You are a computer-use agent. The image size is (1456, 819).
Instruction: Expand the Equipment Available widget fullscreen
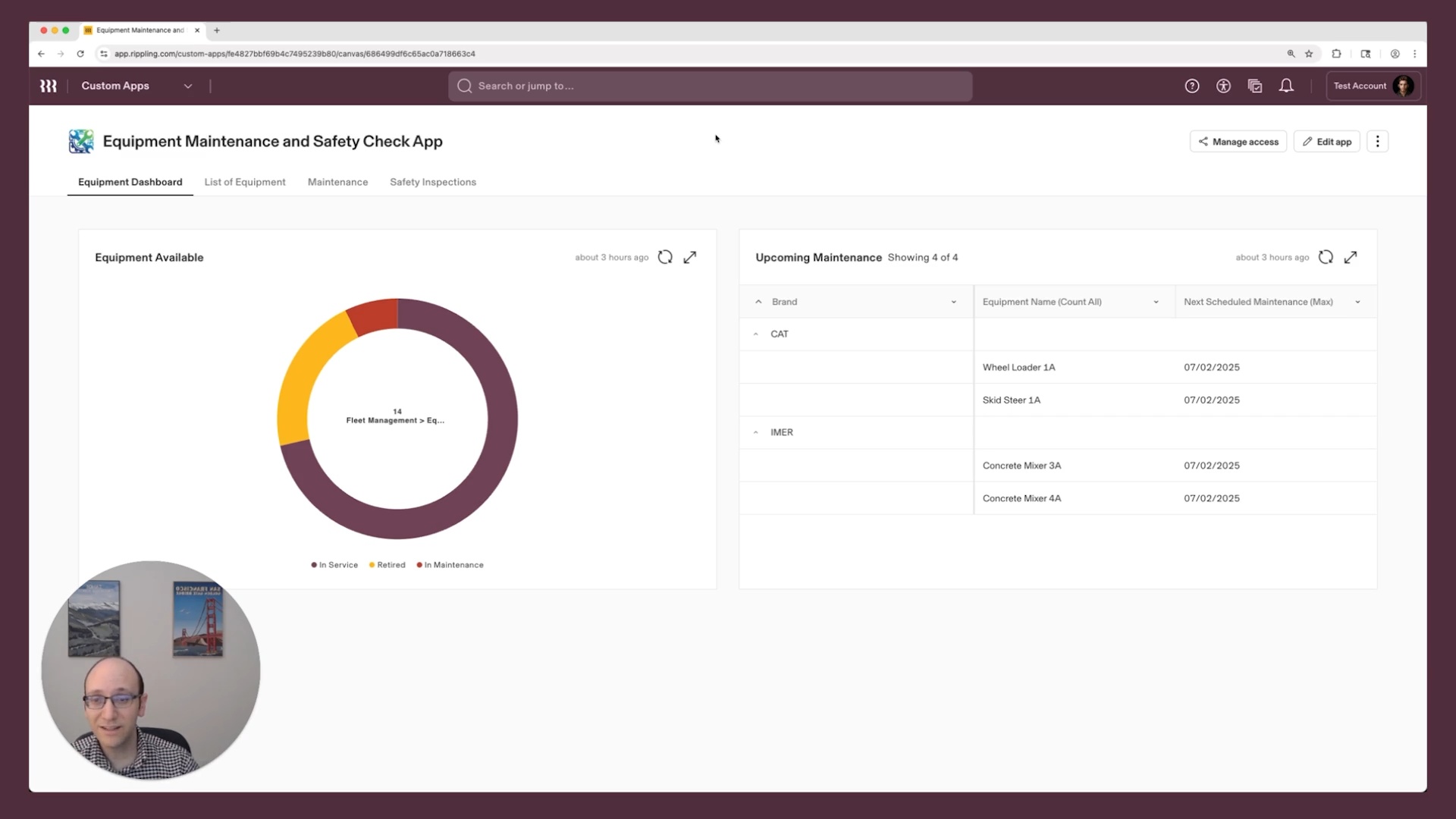pos(690,257)
